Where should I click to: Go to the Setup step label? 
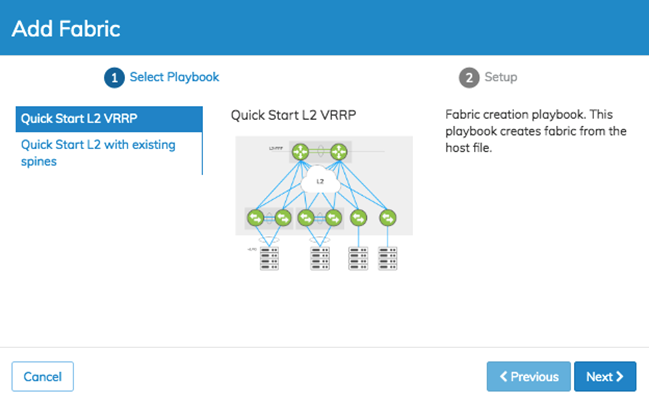(501, 77)
